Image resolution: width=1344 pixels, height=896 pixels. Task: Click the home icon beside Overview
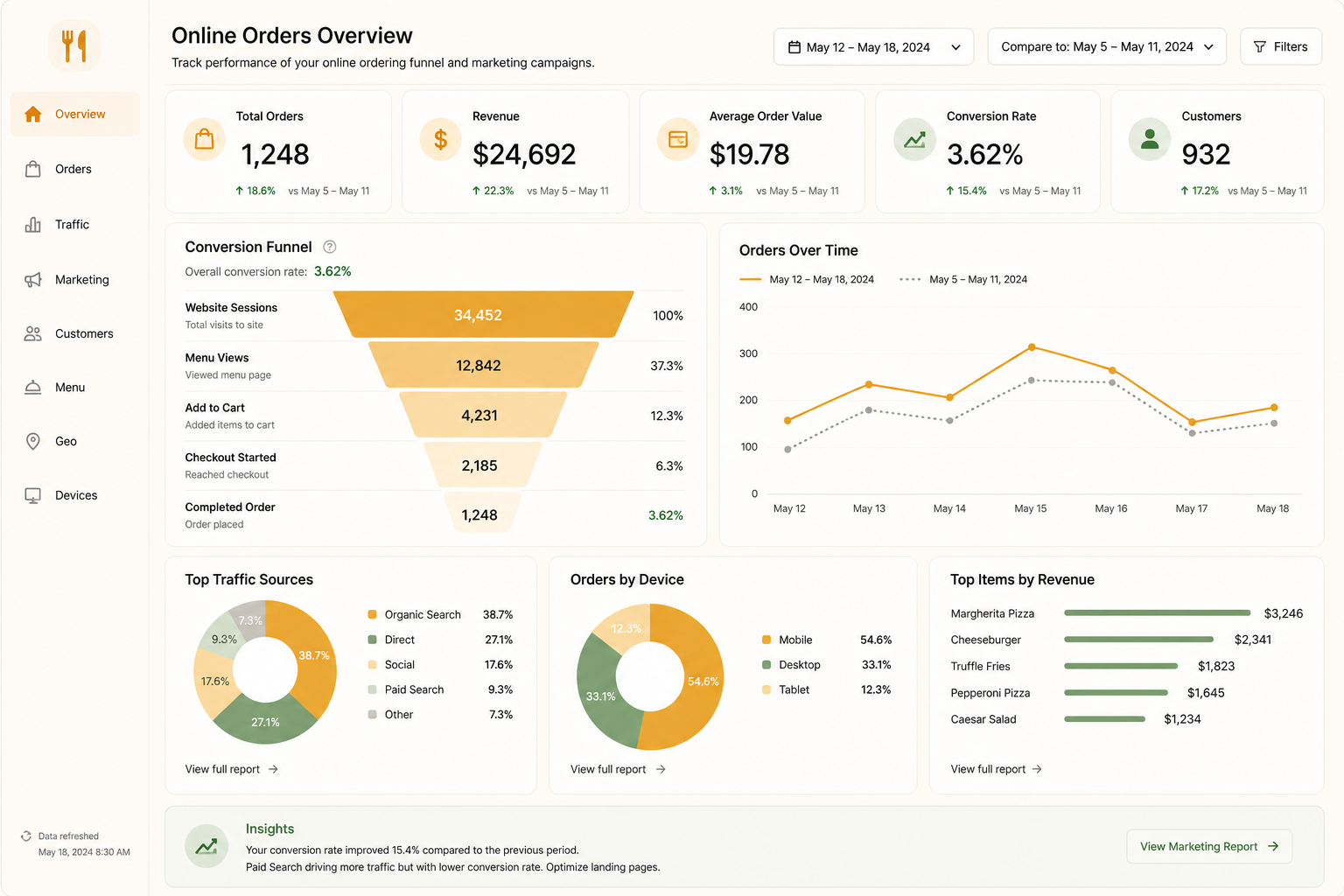tap(33, 115)
